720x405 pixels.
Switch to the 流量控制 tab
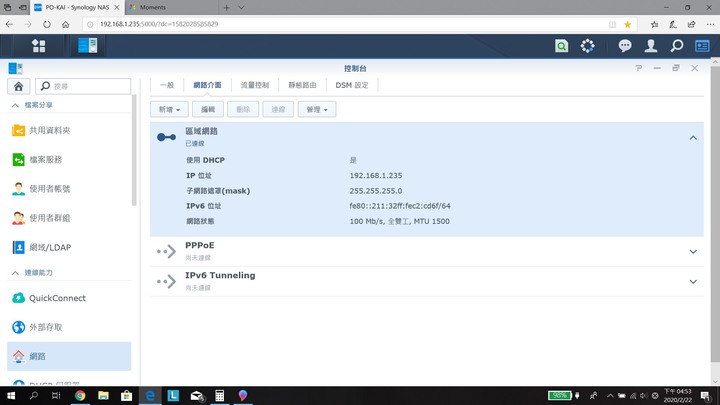(x=255, y=85)
